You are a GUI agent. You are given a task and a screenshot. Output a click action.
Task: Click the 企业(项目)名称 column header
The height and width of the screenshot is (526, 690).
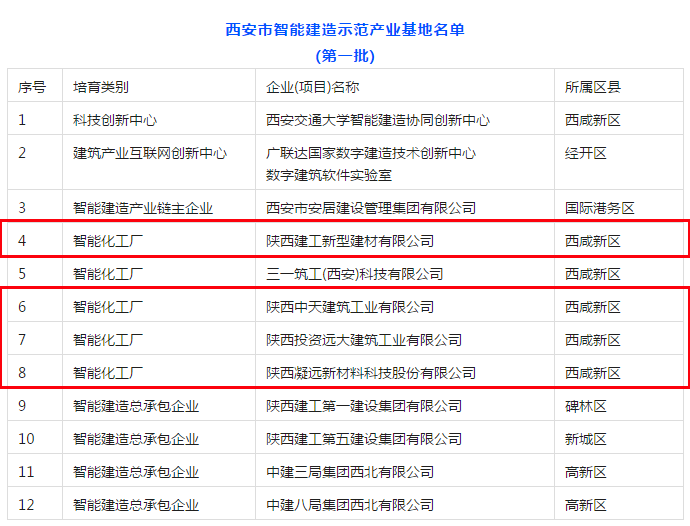point(312,87)
